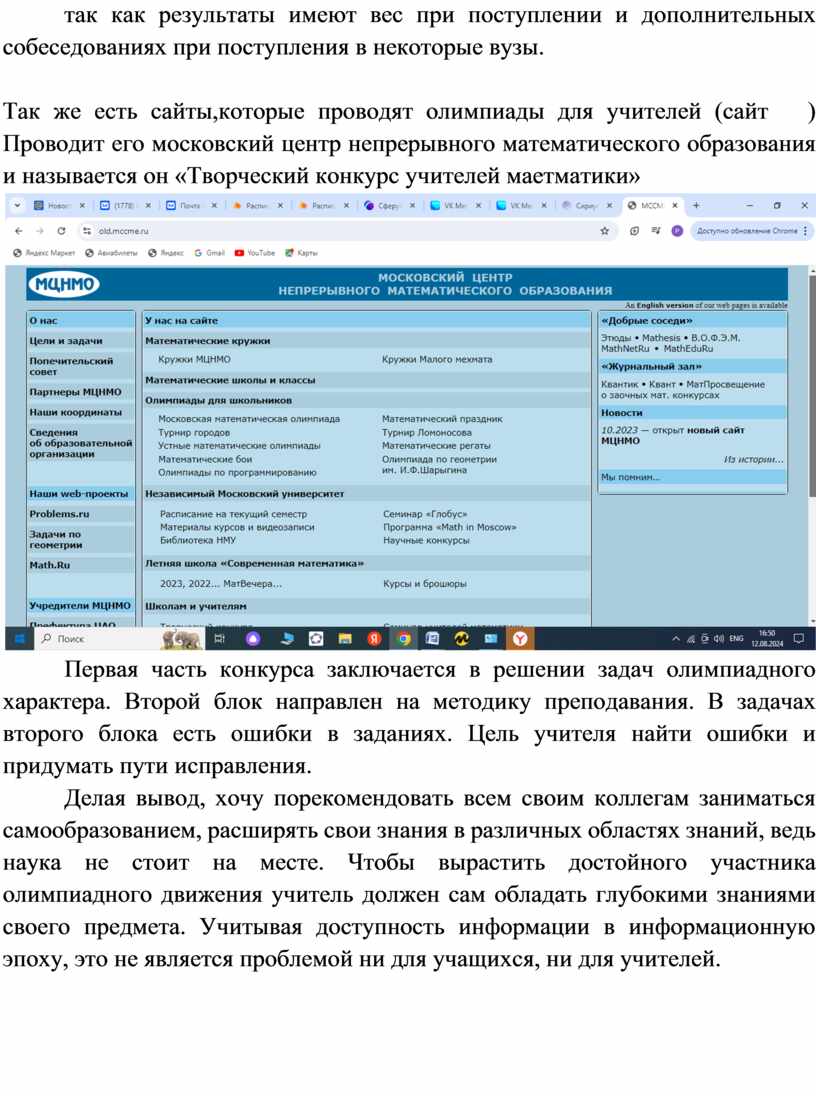
Task: Click the browser back arrow
Action: pyautogui.click(x=18, y=230)
